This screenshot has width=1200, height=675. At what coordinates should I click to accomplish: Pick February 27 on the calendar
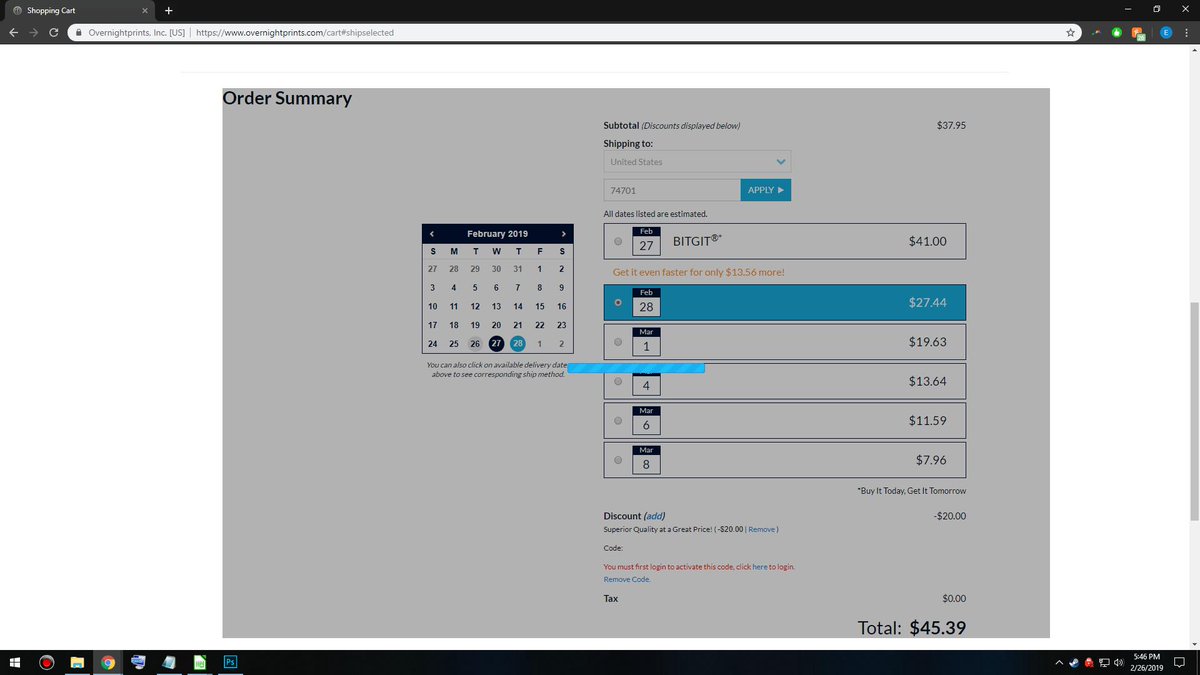click(496, 343)
